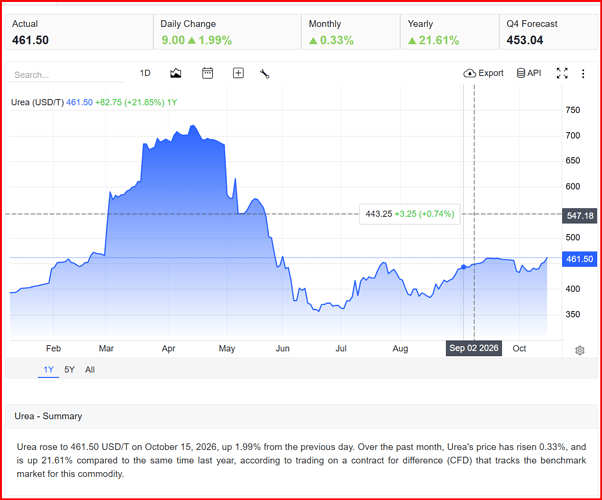This screenshot has width=602, height=500.
Task: Click the cloud Export button
Action: pyautogui.click(x=483, y=73)
